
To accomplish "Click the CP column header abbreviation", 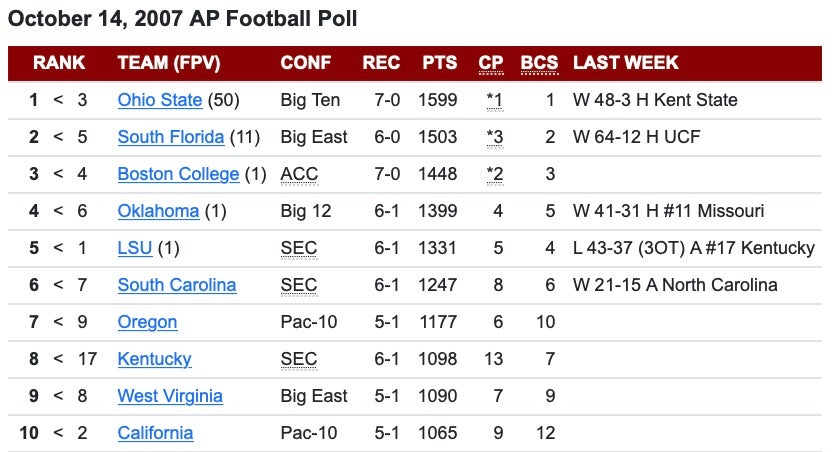I will click(x=491, y=63).
